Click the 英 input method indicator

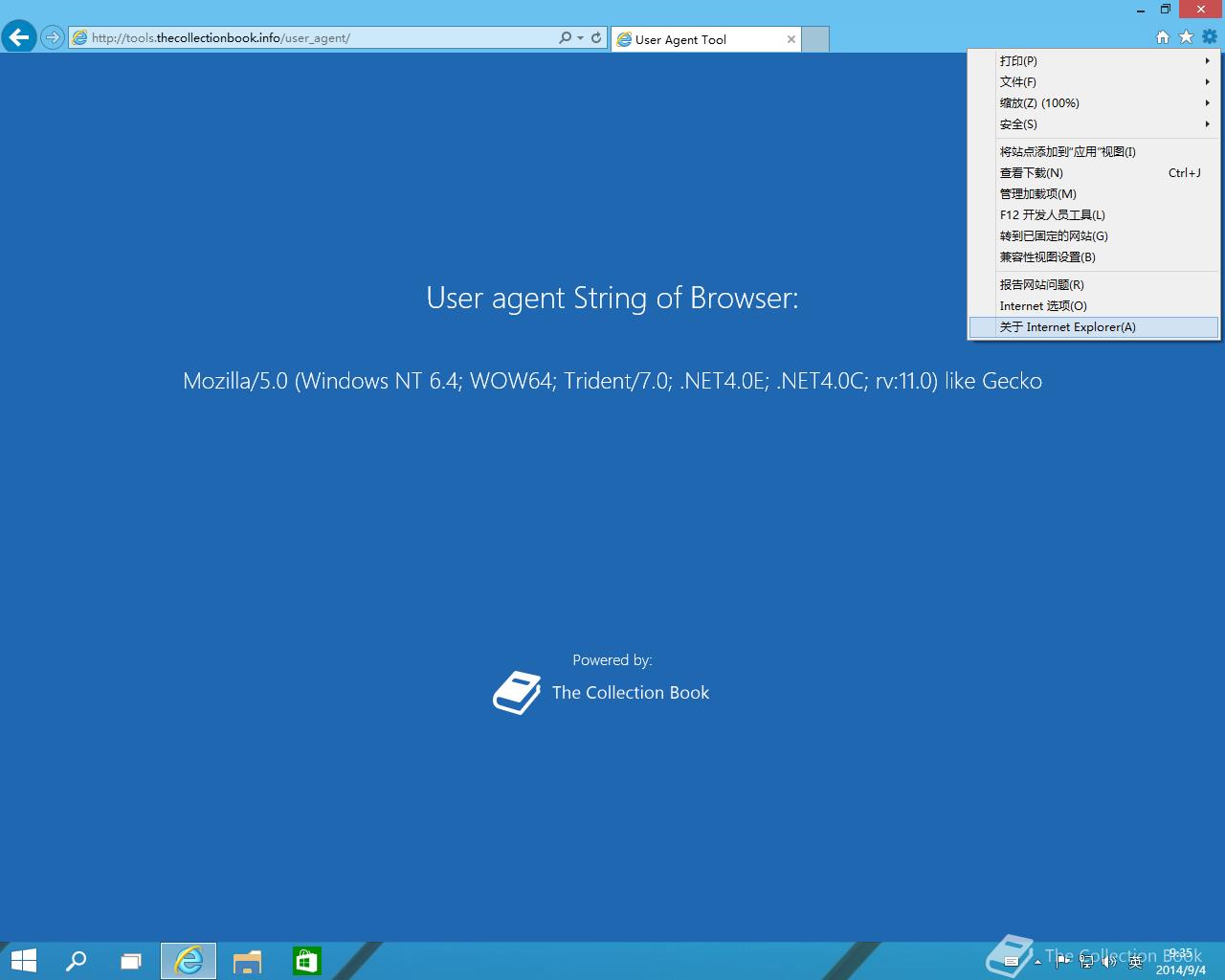pos(1135,962)
